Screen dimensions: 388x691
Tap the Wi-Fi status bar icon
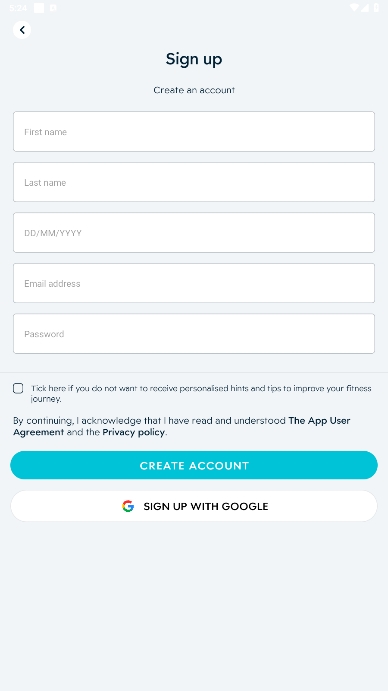pos(354,7)
